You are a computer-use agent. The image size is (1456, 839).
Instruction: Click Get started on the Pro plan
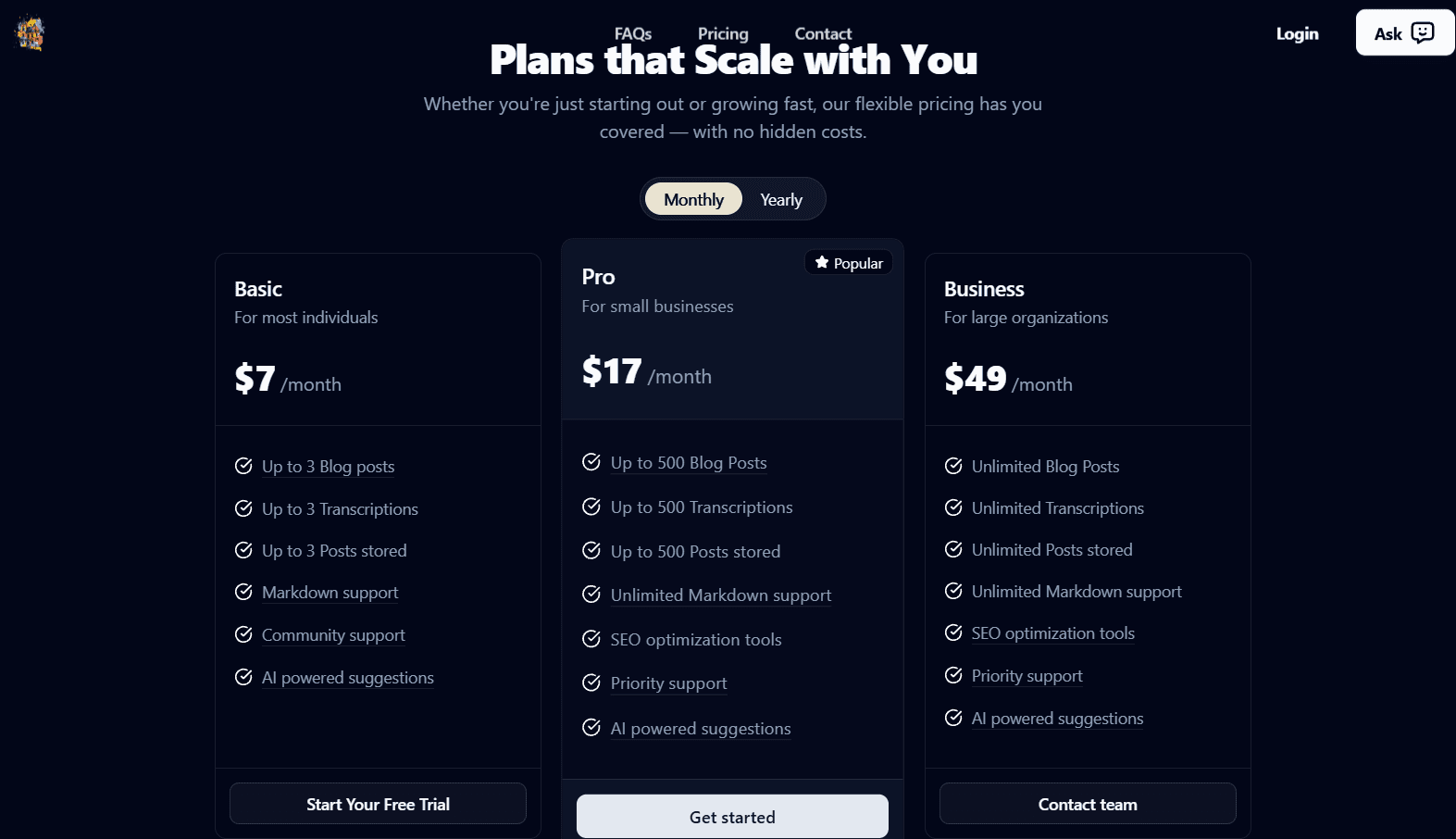click(732, 817)
